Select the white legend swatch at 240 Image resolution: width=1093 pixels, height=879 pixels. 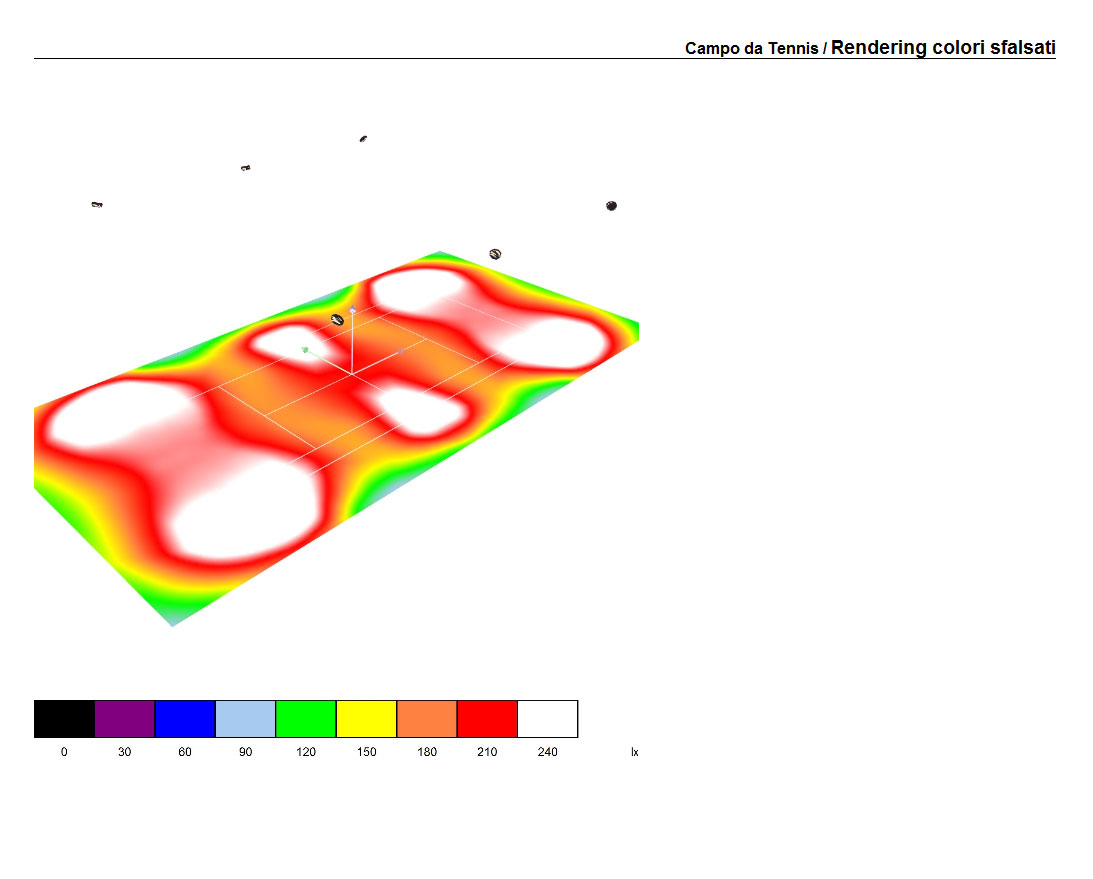[548, 719]
